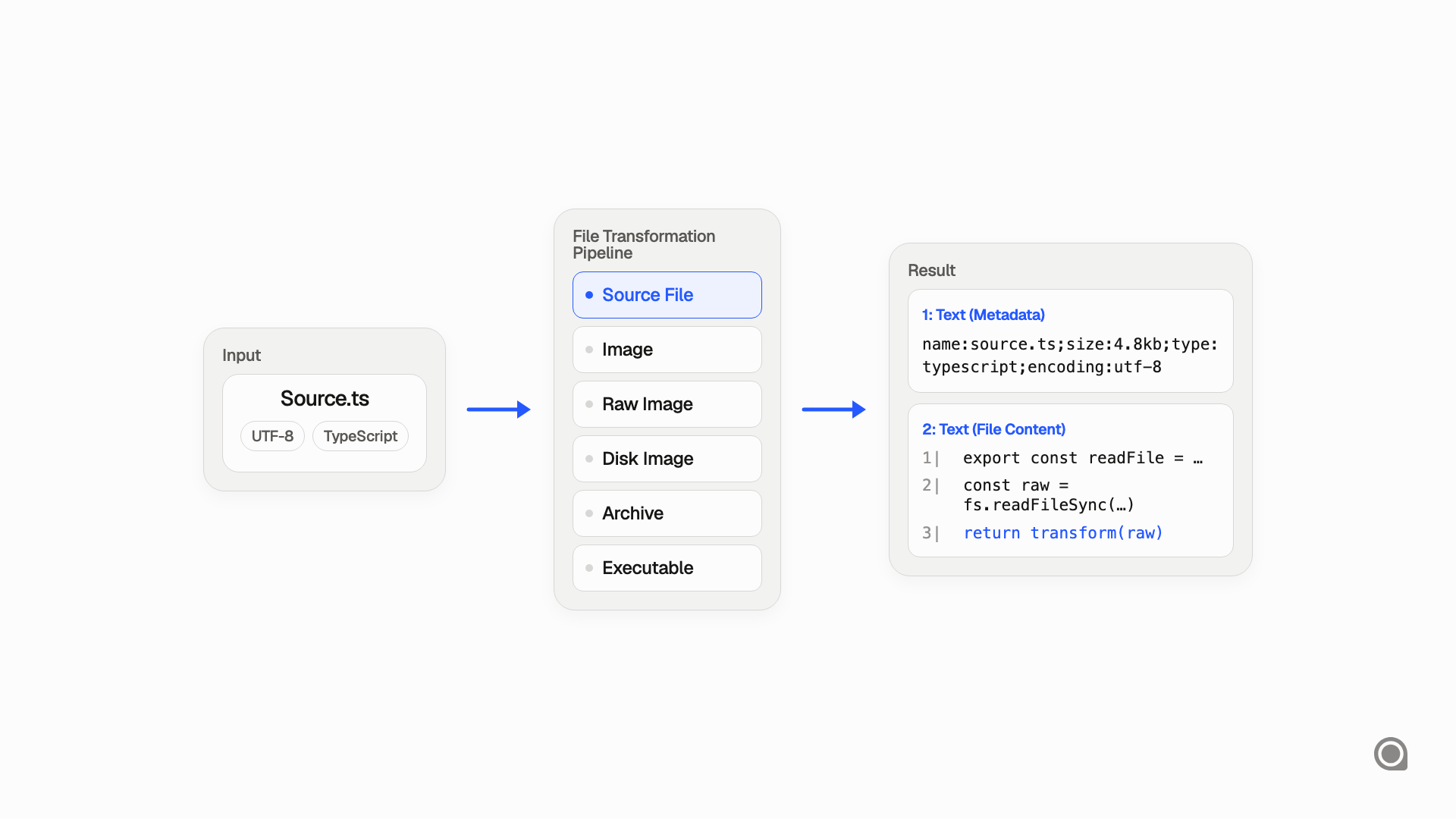This screenshot has width=1456, height=819.
Task: Click the bullet dot beside Source File
Action: tap(590, 295)
